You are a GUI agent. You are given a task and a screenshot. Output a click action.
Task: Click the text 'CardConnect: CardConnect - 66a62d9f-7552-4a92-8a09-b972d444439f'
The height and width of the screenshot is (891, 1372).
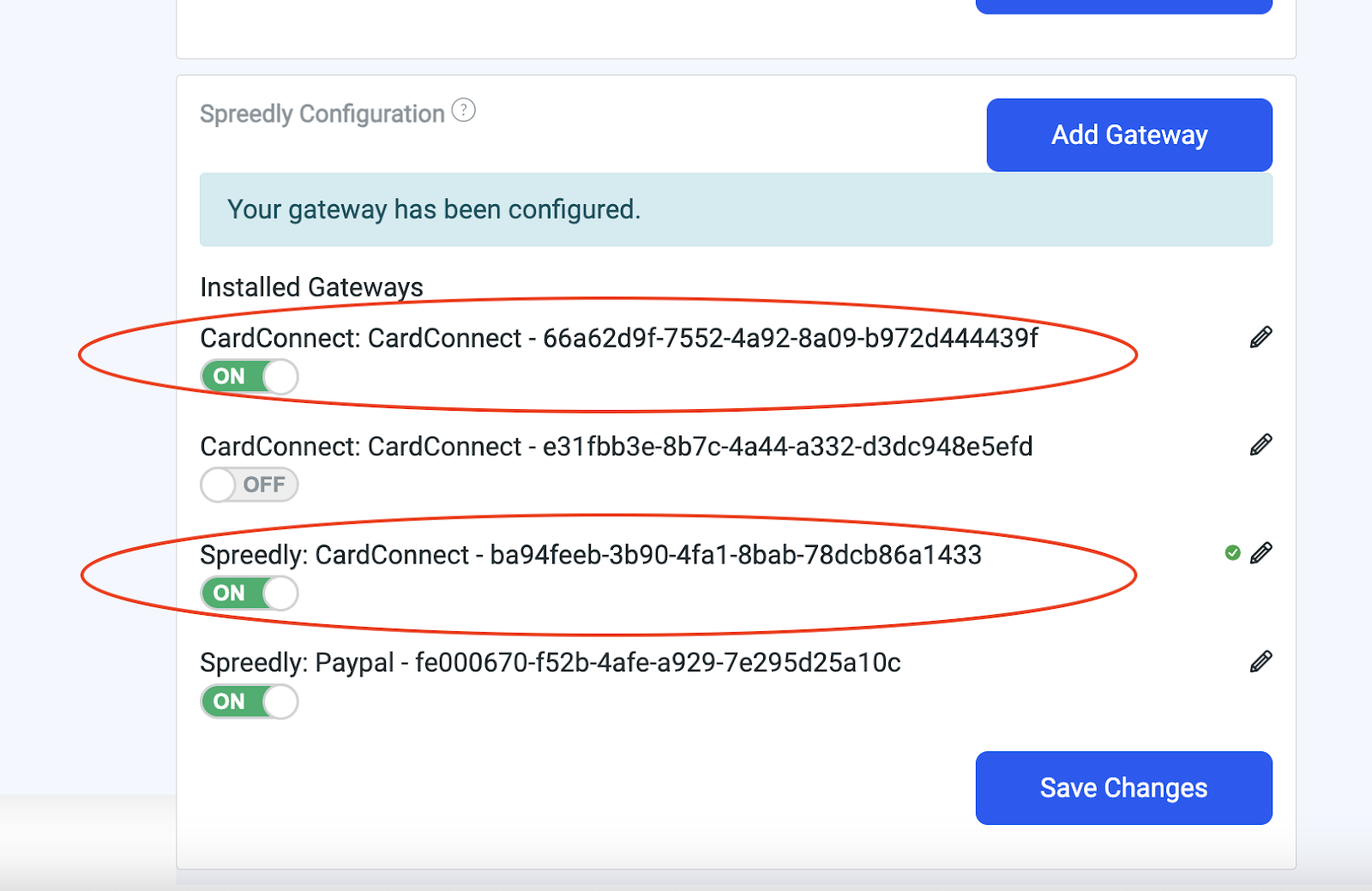619,338
